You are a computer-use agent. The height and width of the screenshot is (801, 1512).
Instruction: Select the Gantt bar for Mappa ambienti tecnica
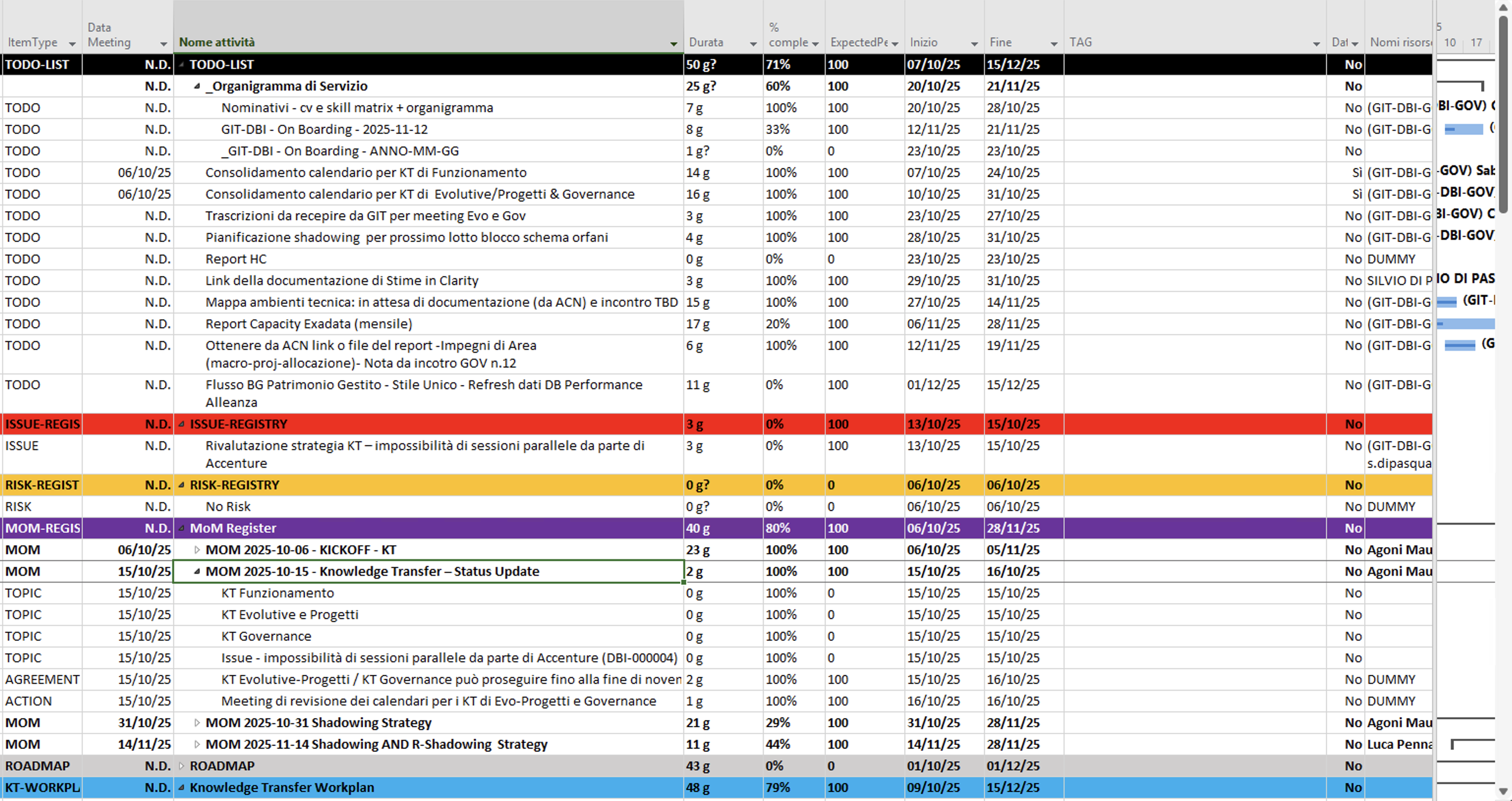(1447, 302)
